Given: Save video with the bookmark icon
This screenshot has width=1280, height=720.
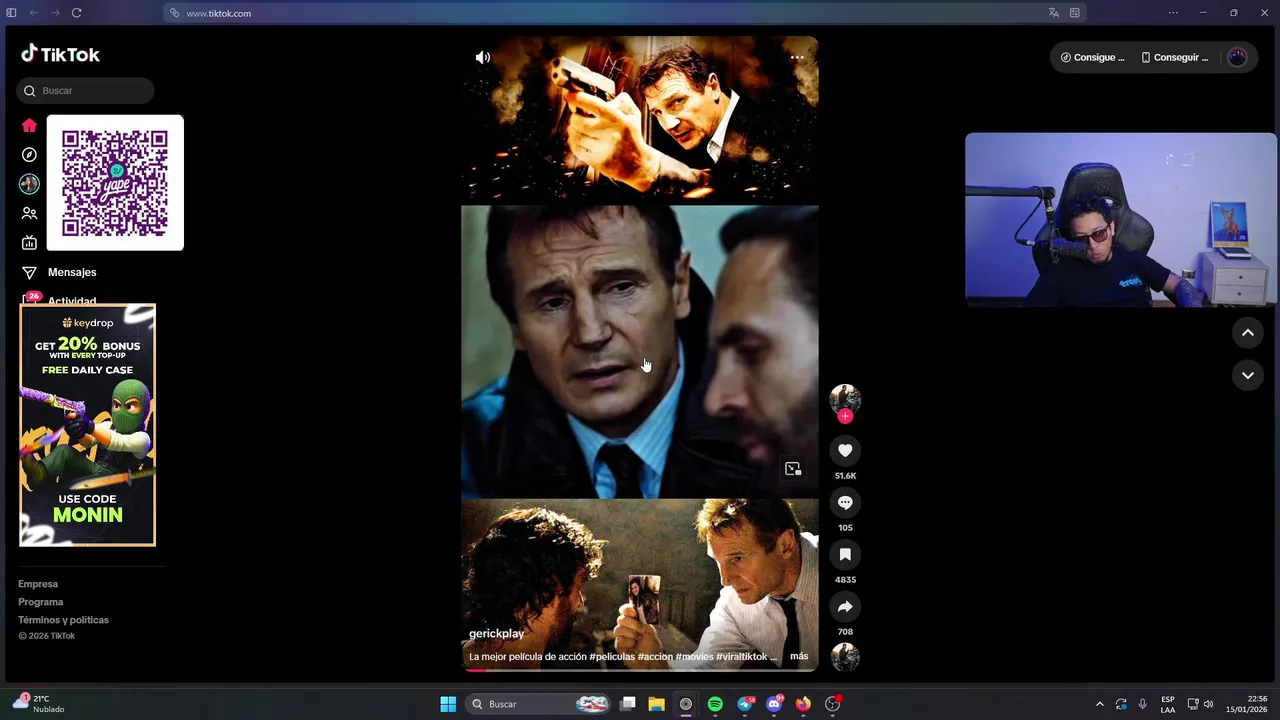Looking at the screenshot, I should point(845,555).
